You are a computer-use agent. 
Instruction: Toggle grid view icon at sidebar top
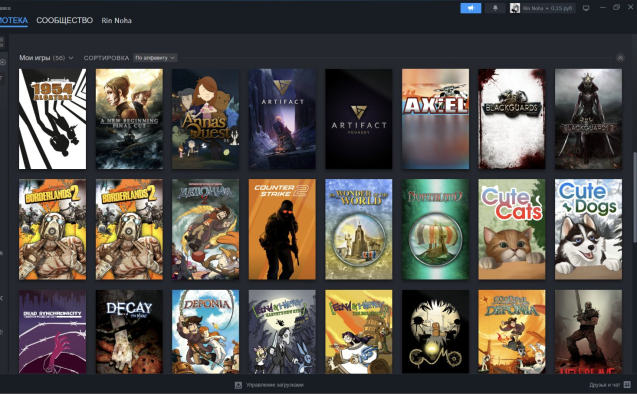[2, 42]
